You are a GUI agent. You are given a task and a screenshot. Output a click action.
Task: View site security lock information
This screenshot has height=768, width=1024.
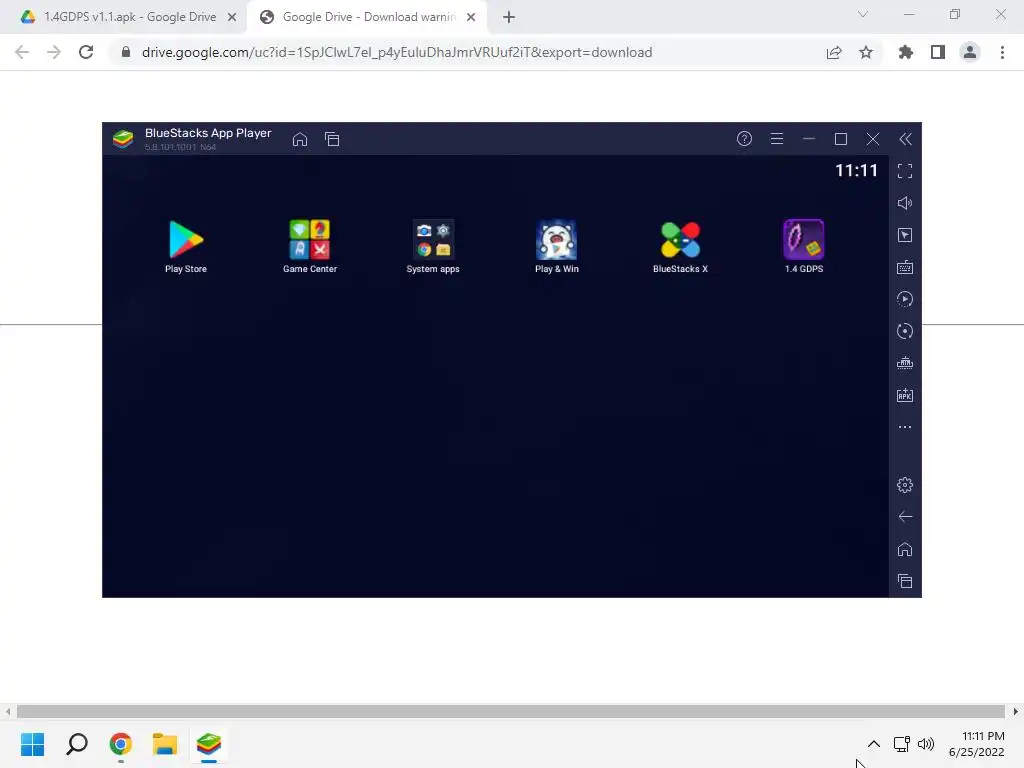click(126, 52)
